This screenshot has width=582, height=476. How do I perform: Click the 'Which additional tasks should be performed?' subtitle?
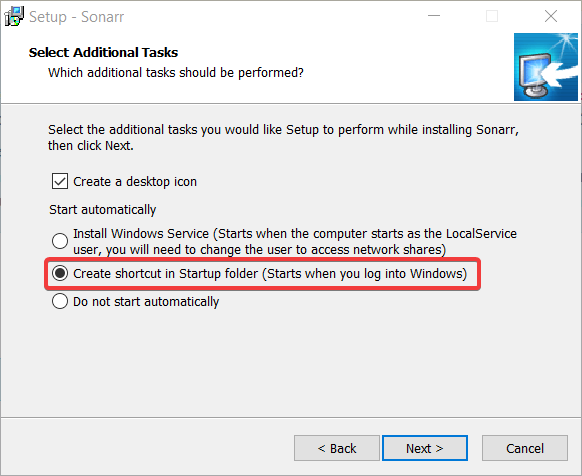pyautogui.click(x=176, y=72)
